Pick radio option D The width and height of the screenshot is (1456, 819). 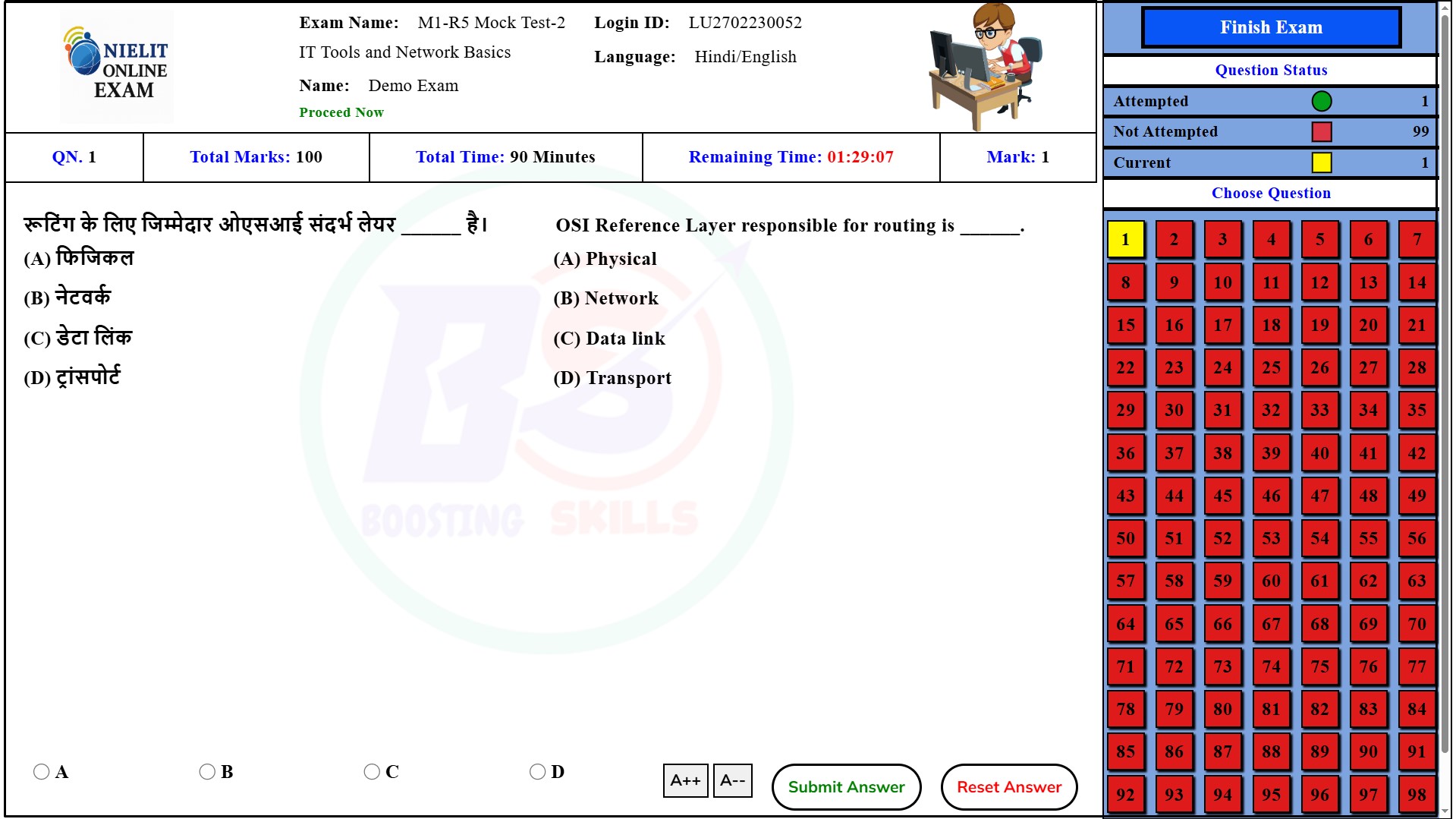(537, 772)
